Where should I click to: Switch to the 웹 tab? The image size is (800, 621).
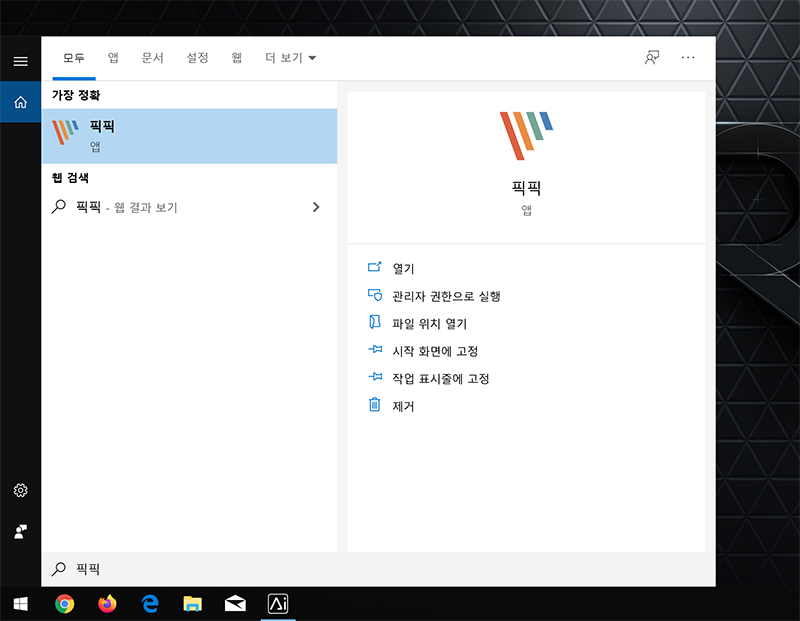point(237,58)
